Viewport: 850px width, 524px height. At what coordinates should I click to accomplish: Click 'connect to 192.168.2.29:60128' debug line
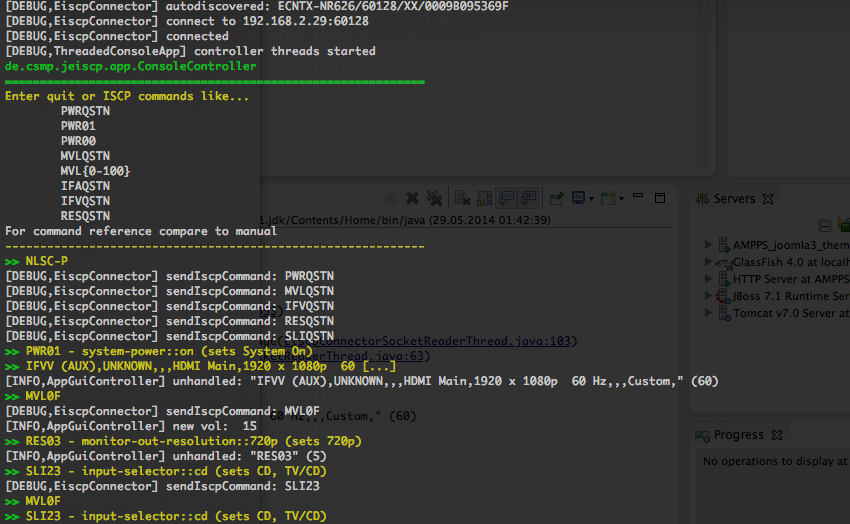187,21
